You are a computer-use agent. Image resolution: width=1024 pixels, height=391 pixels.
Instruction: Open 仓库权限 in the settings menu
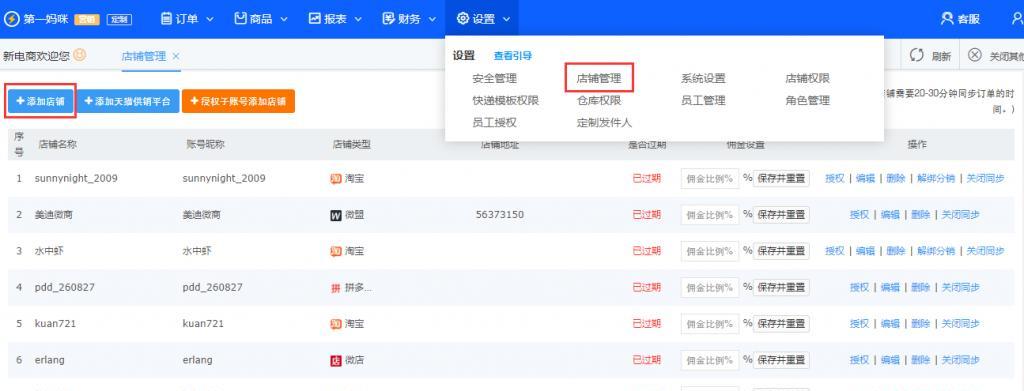pyautogui.click(x=599, y=101)
